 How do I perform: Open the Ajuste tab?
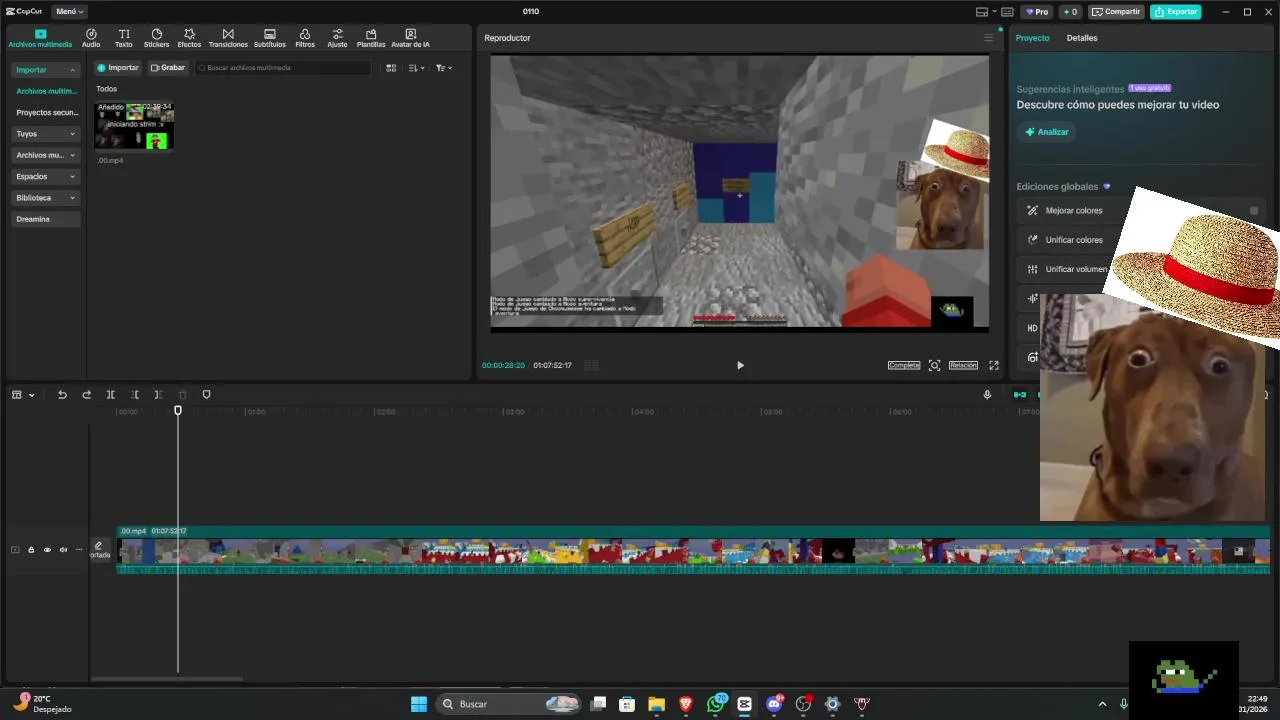coord(337,38)
